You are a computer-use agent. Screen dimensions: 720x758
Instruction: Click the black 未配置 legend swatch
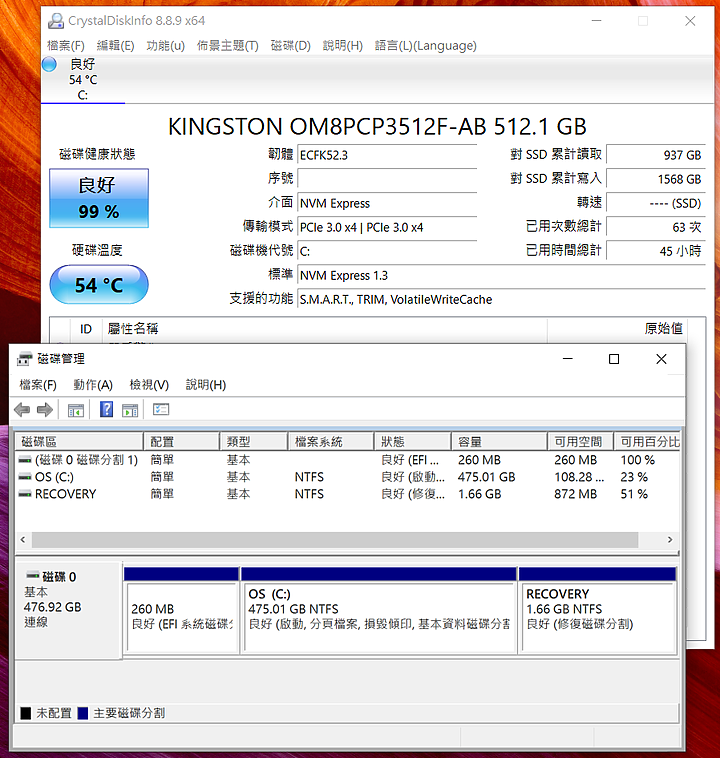click(26, 713)
